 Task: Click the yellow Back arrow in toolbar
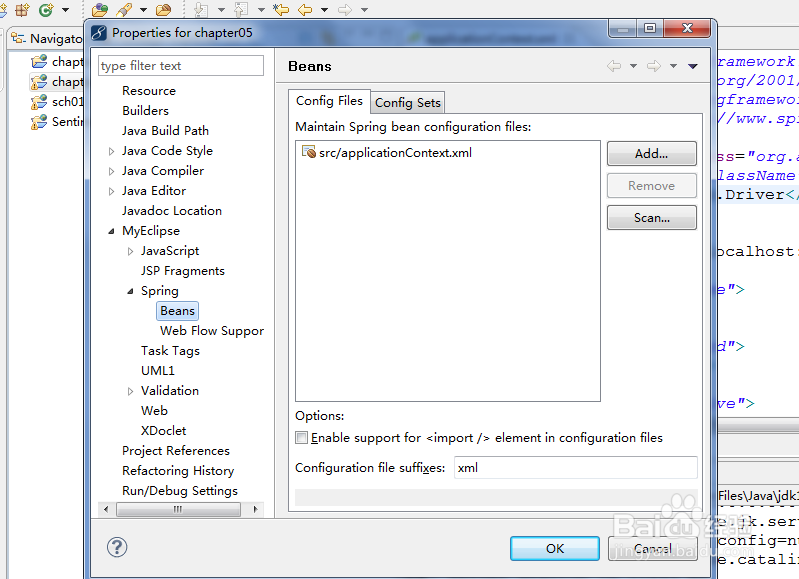pyautogui.click(x=305, y=10)
